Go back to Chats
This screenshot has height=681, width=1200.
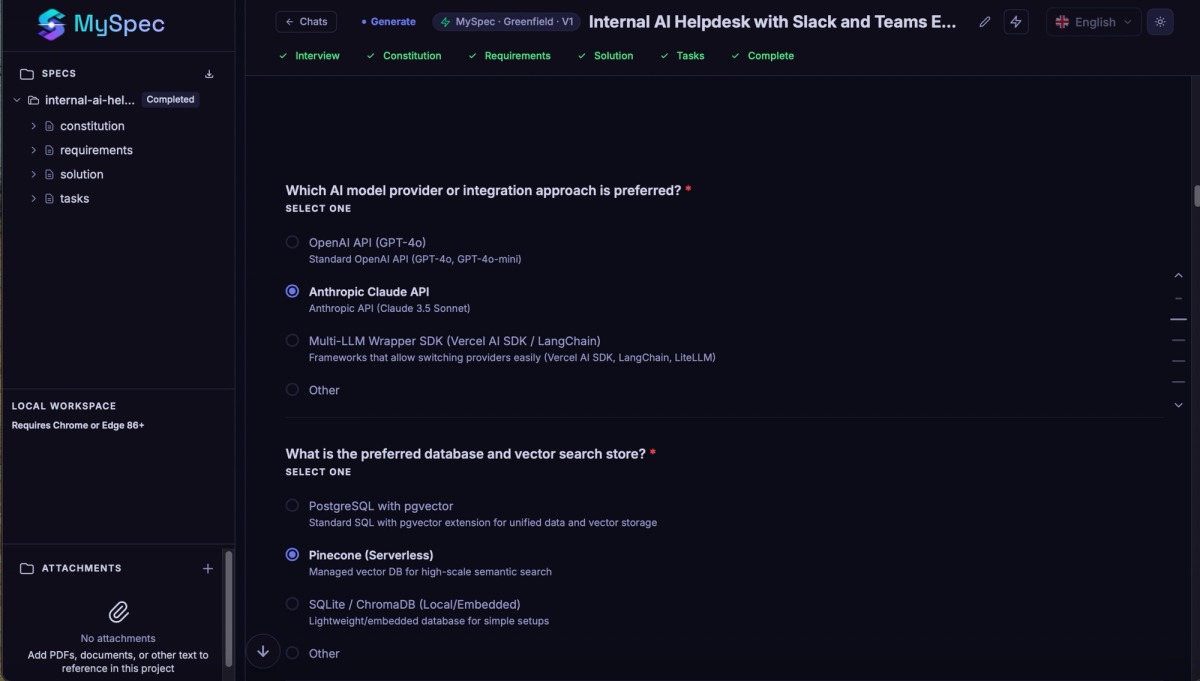[306, 21]
